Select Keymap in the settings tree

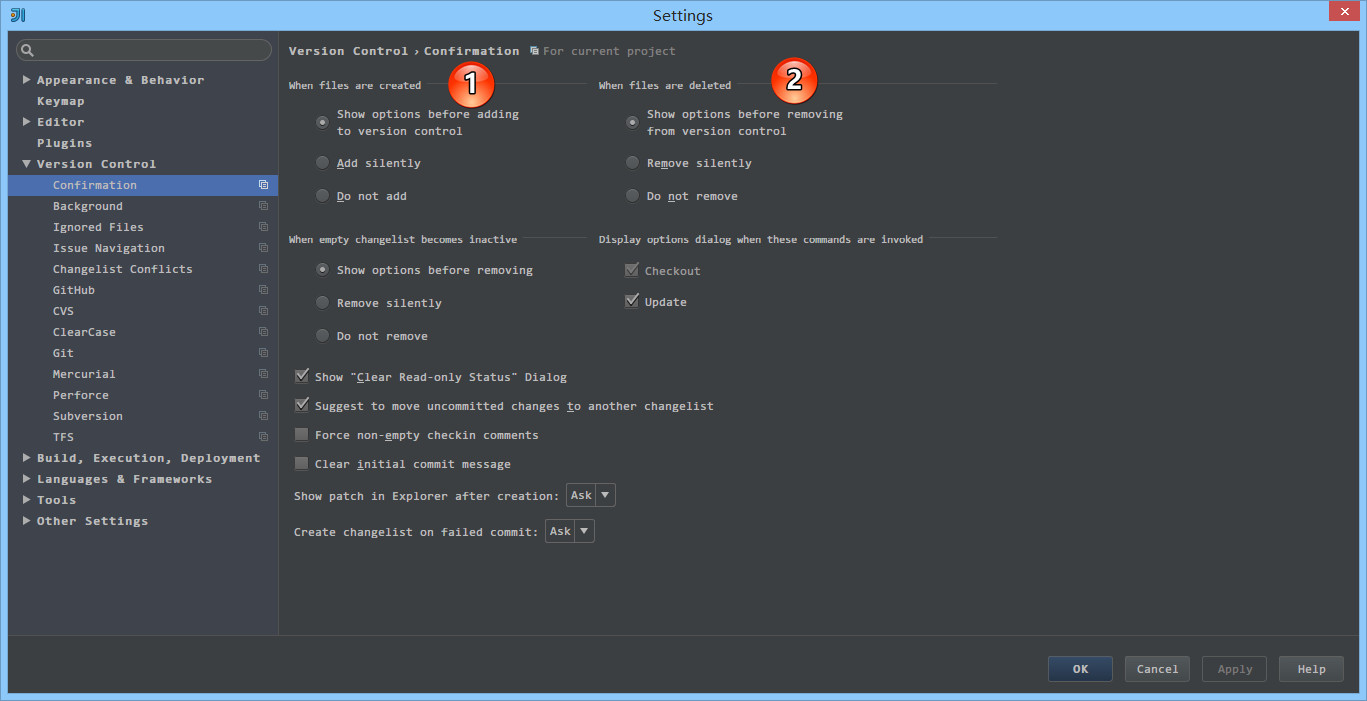click(60, 101)
